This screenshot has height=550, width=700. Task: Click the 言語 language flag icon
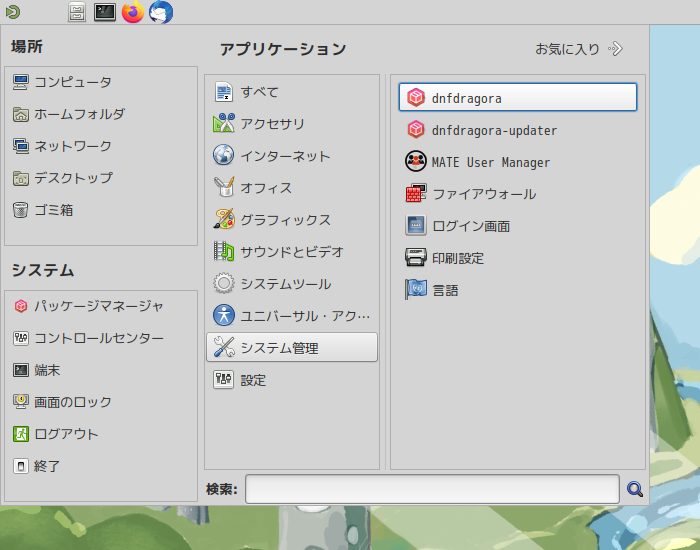(416, 289)
